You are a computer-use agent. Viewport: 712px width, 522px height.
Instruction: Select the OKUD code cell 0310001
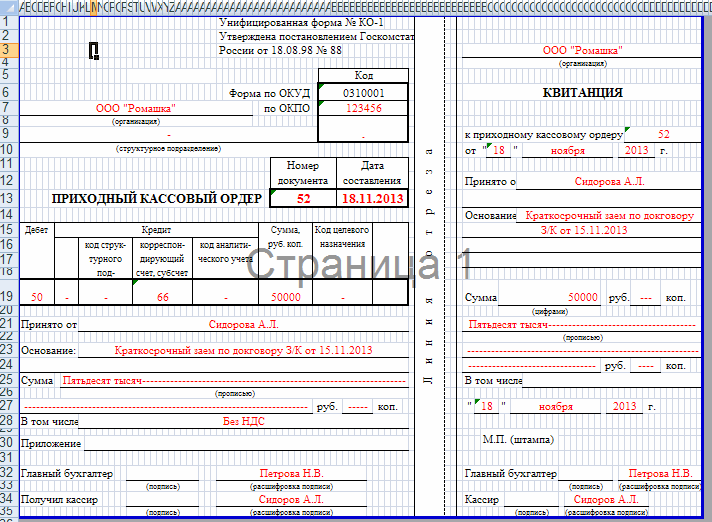click(363, 93)
